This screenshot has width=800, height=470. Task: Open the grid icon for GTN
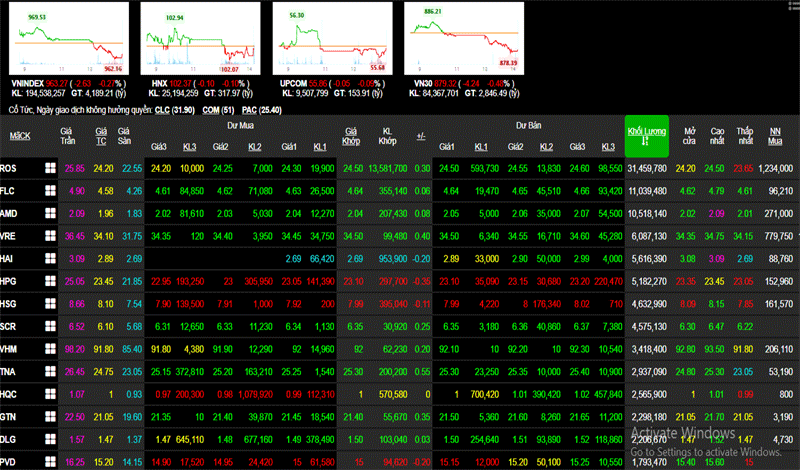[x=50, y=417]
